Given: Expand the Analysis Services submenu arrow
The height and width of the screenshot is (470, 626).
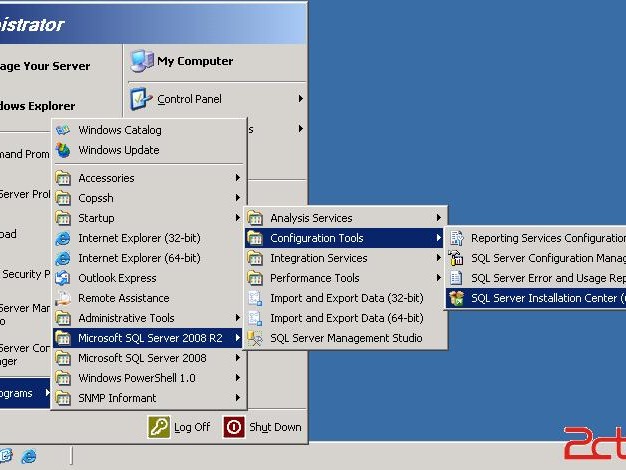Looking at the screenshot, I should [438, 217].
